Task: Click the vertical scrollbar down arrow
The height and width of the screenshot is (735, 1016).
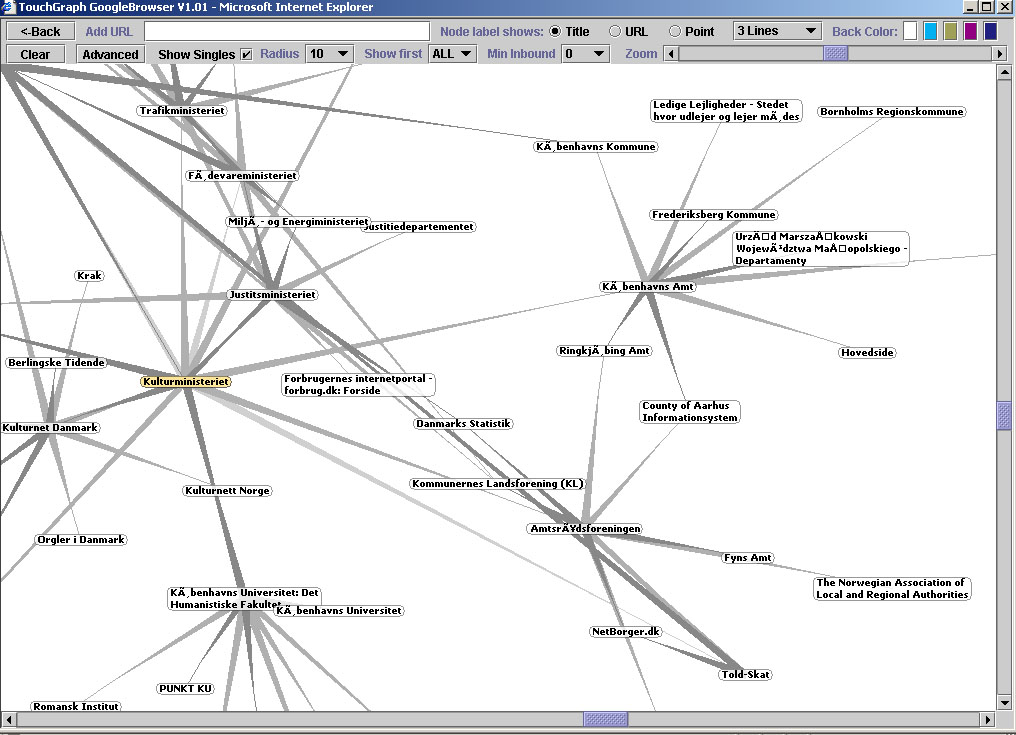Action: [x=1004, y=703]
